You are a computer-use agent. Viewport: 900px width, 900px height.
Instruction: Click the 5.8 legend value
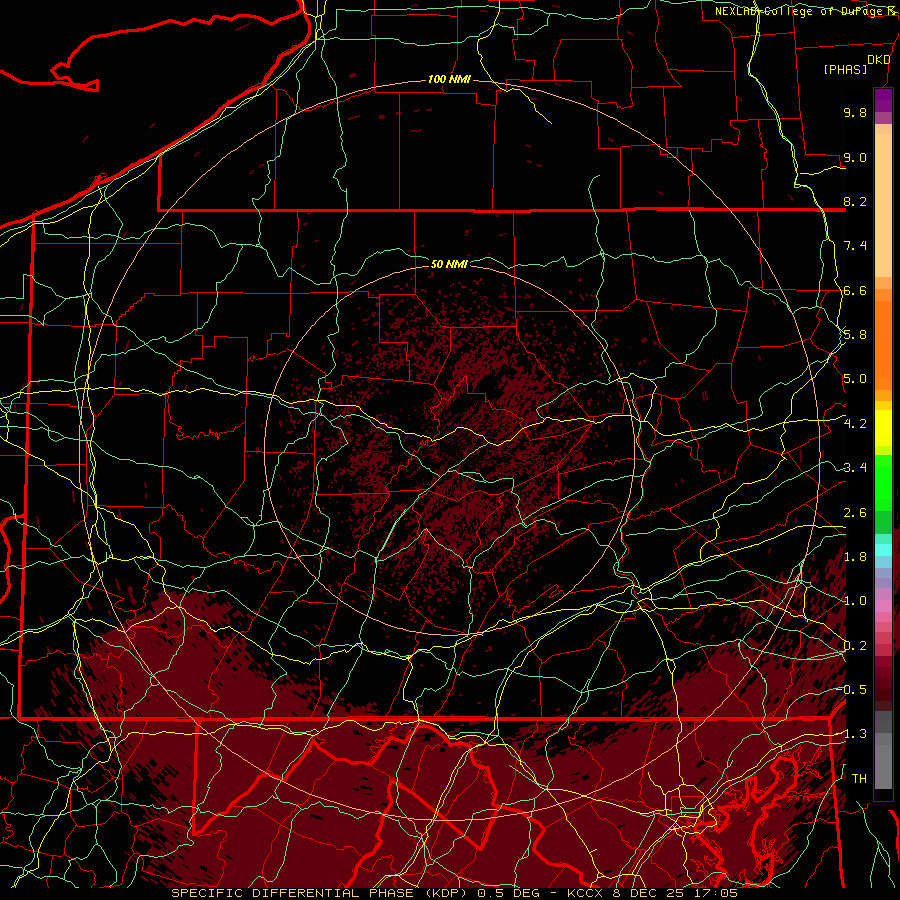tap(855, 335)
